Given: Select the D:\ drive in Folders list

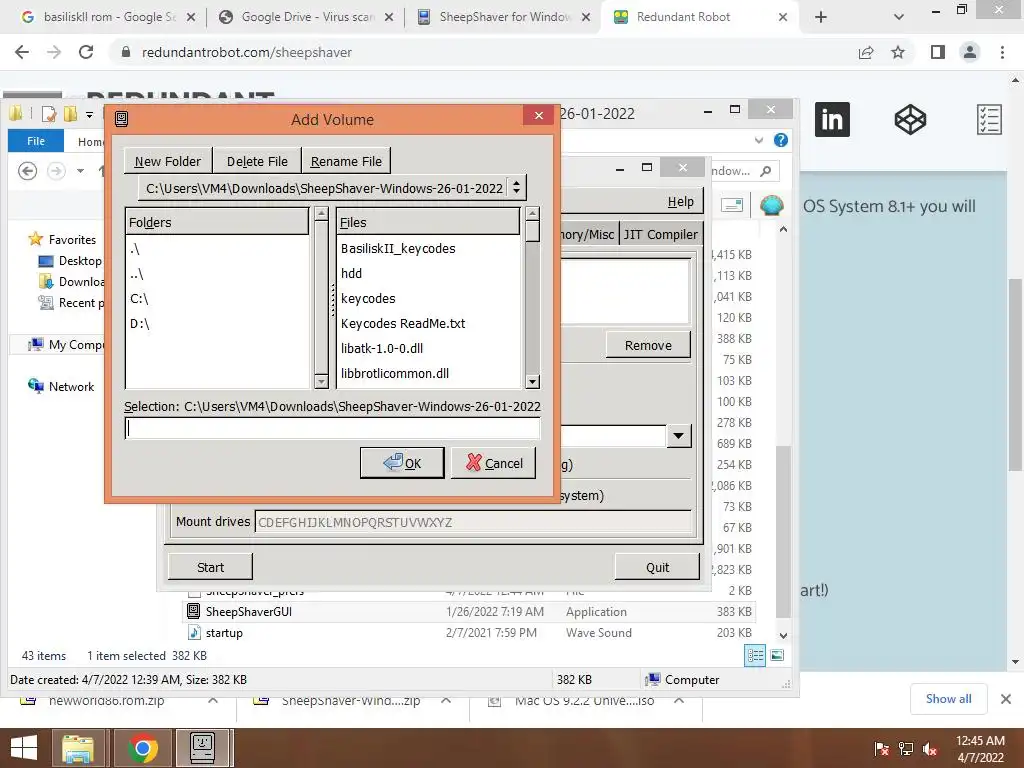Looking at the screenshot, I should click(140, 323).
